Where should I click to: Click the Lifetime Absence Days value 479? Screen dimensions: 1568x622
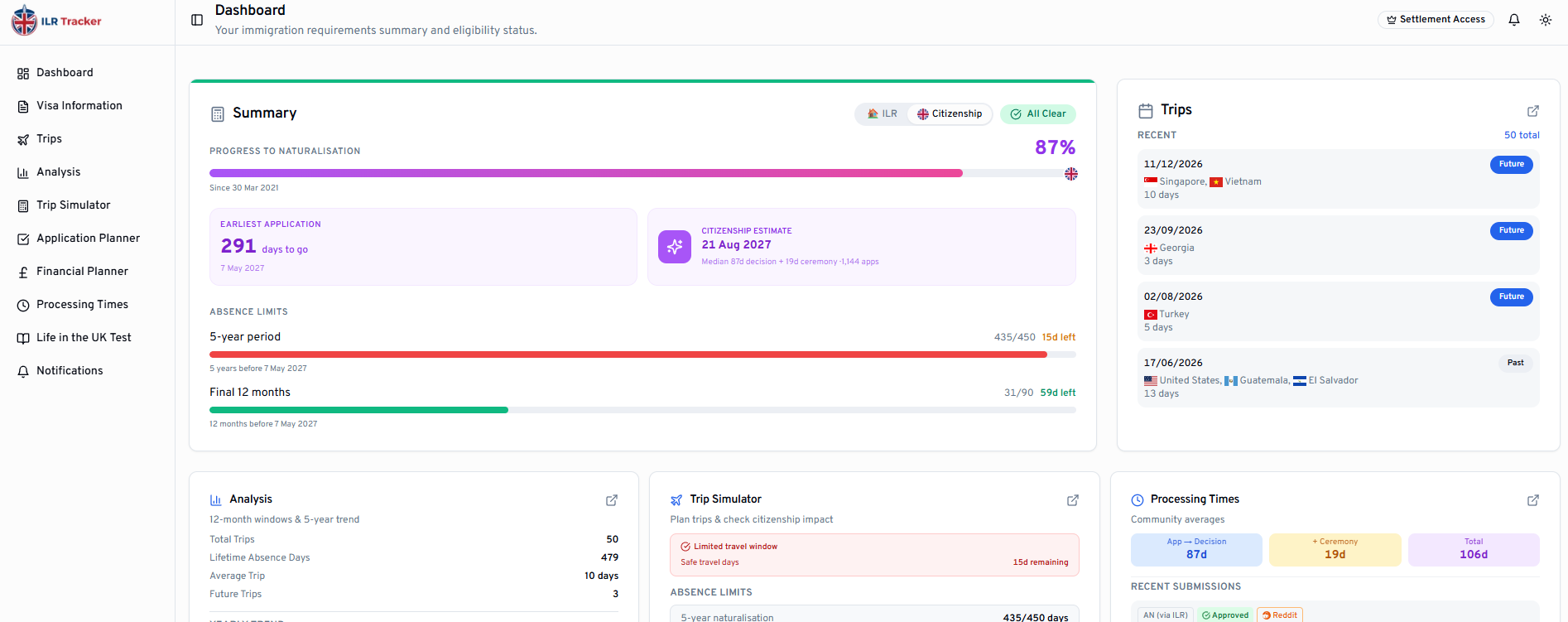609,557
